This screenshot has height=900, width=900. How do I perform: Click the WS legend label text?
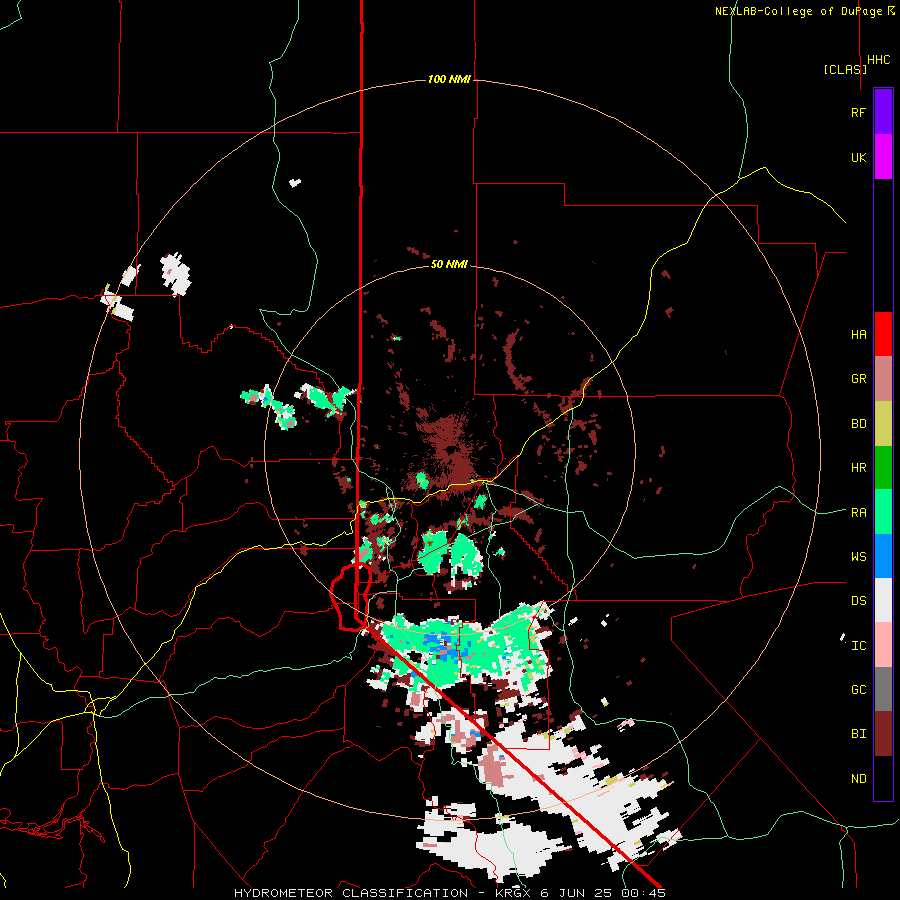(859, 556)
